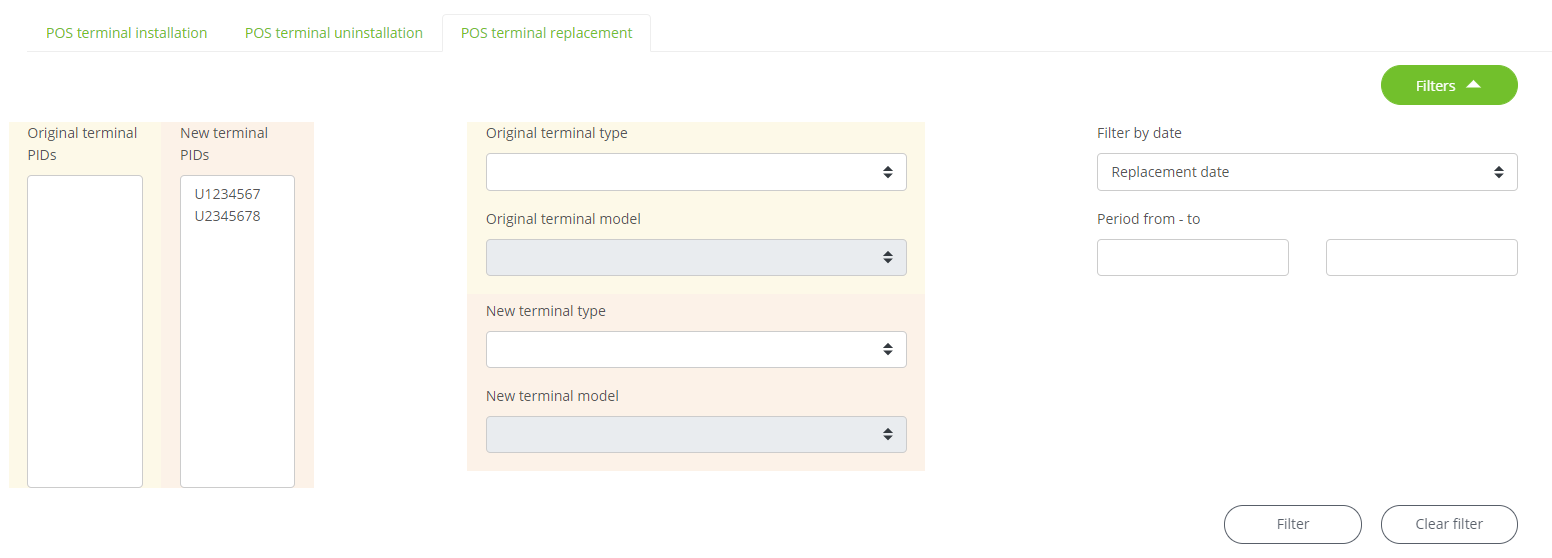Switch to POS terminal installation tab

pos(127,33)
